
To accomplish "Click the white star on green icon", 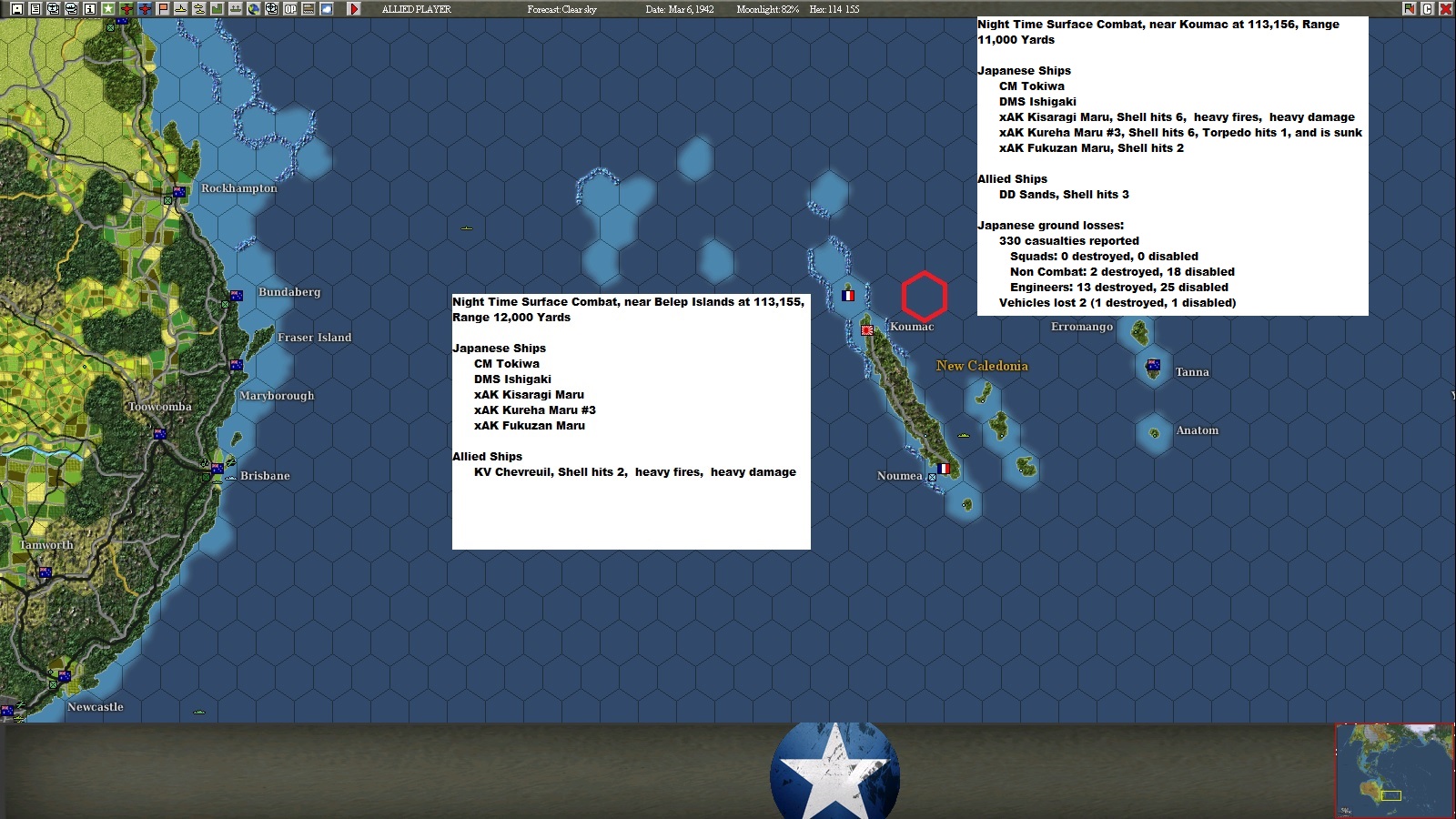I will point(107,9).
